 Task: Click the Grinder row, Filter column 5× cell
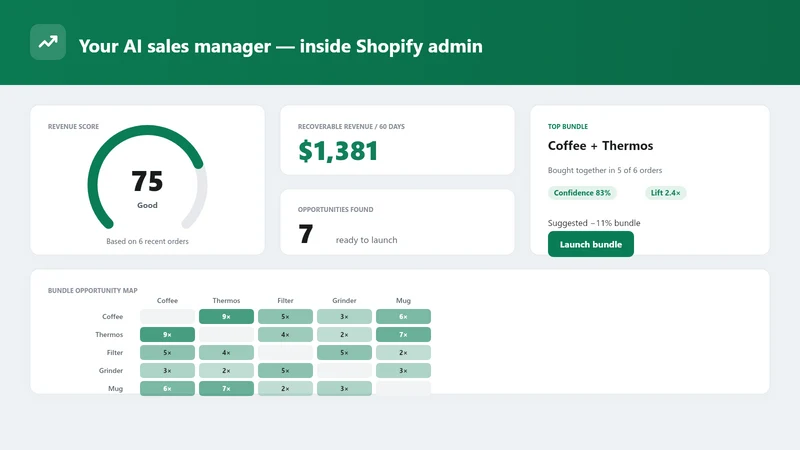(285, 370)
